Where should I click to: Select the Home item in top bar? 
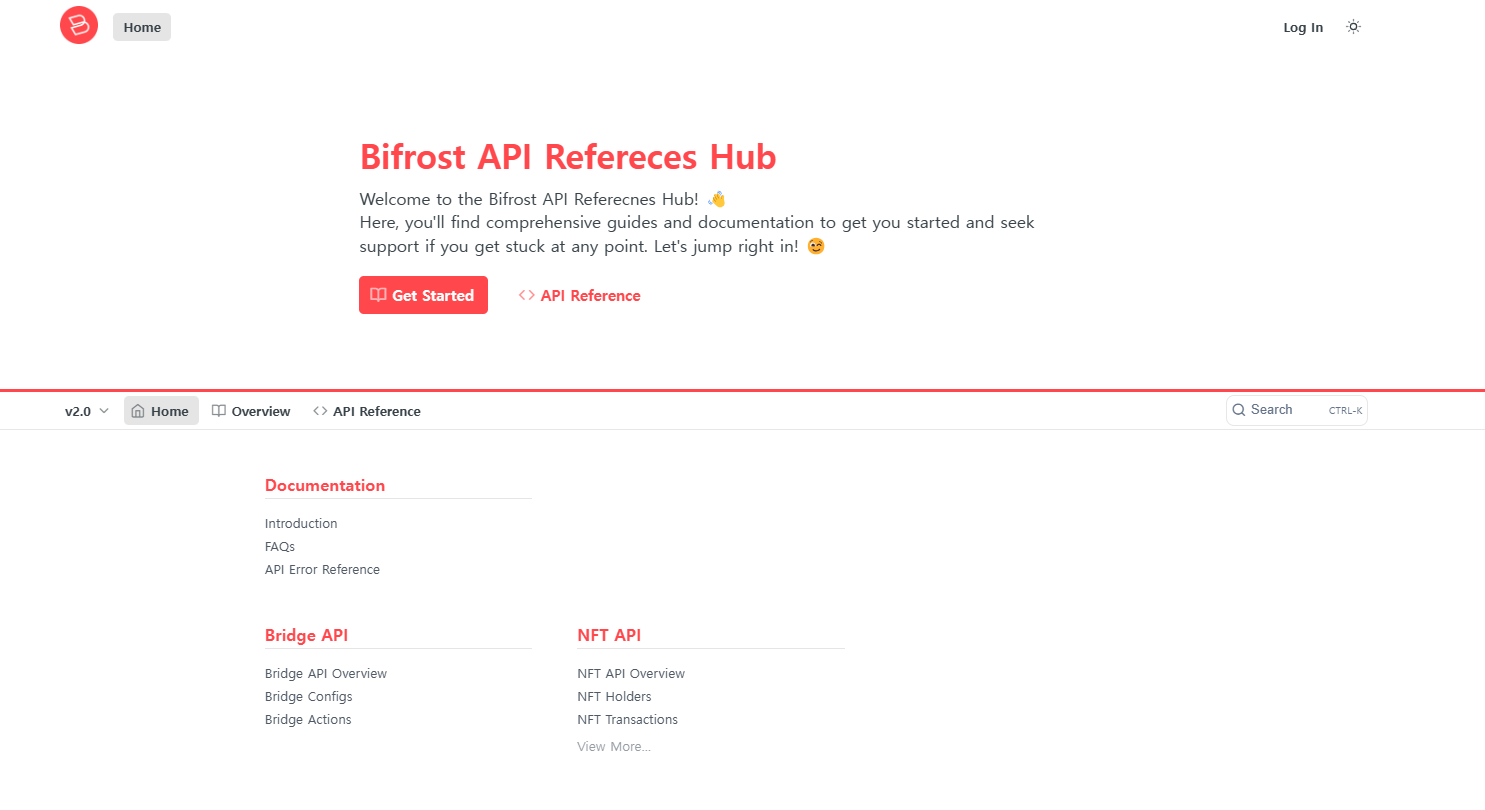coord(142,27)
